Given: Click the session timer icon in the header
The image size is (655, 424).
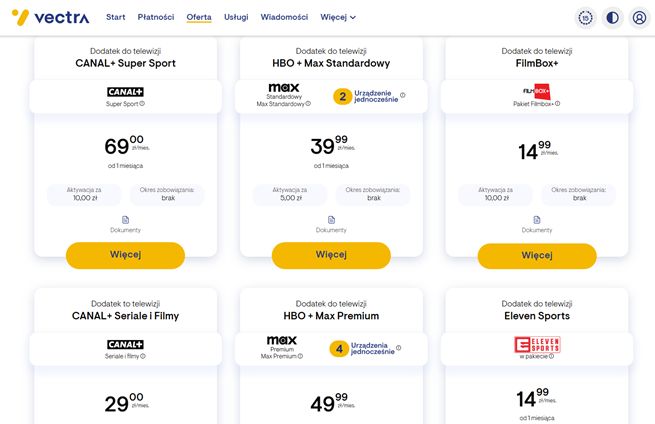Looking at the screenshot, I should [586, 17].
